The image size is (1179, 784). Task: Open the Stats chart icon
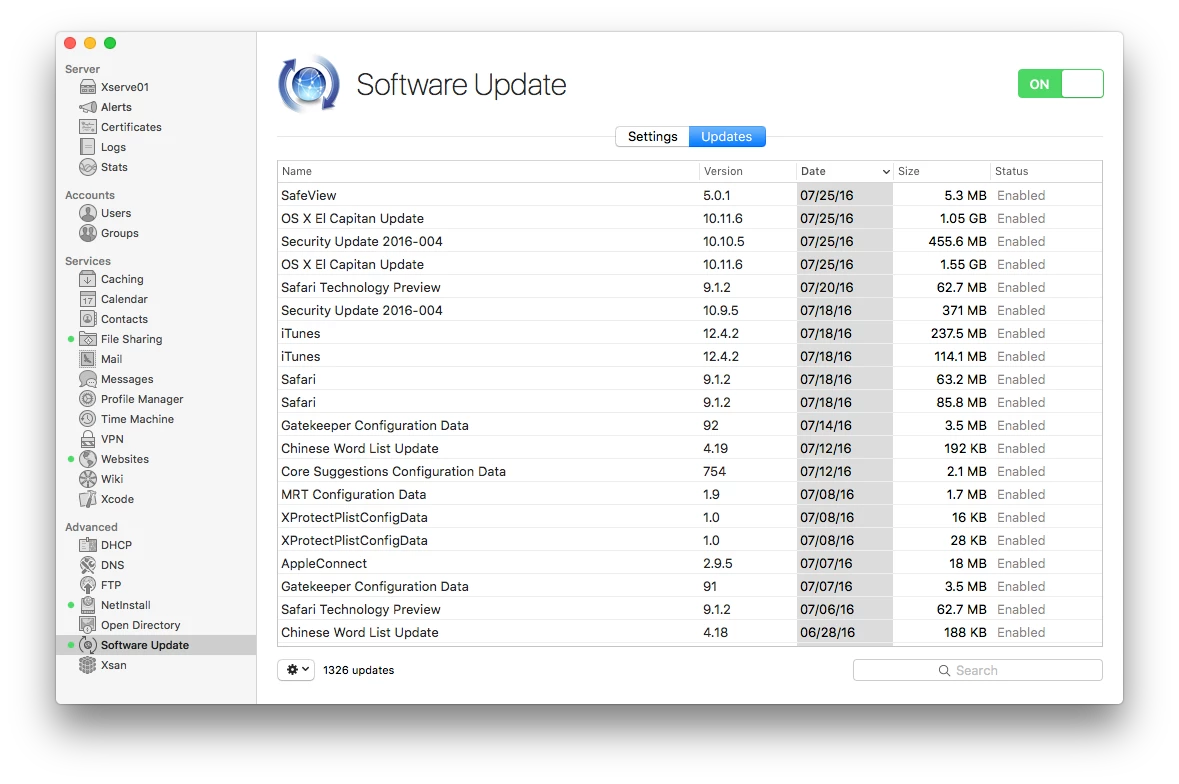(88, 167)
